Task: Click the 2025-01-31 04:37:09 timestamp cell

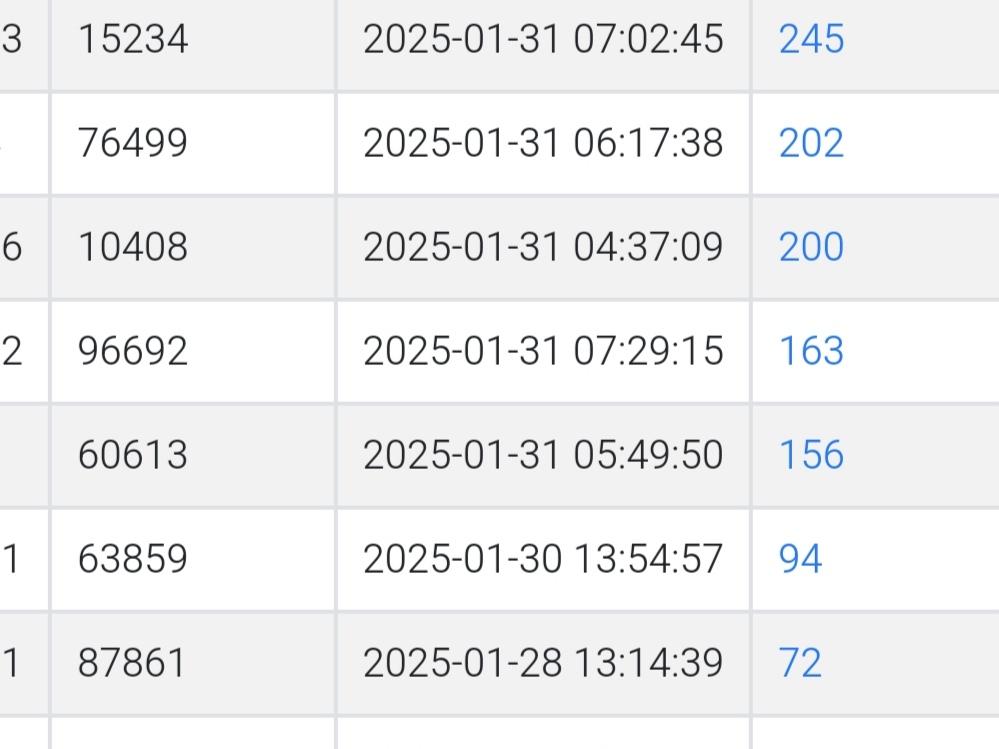Action: pyautogui.click(x=543, y=247)
